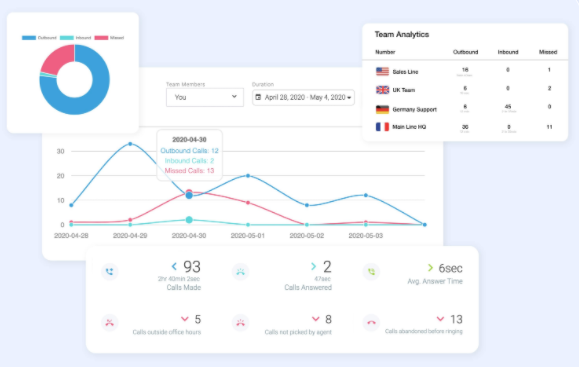
Task: Click the US flag for Sales Line
Action: (x=382, y=71)
